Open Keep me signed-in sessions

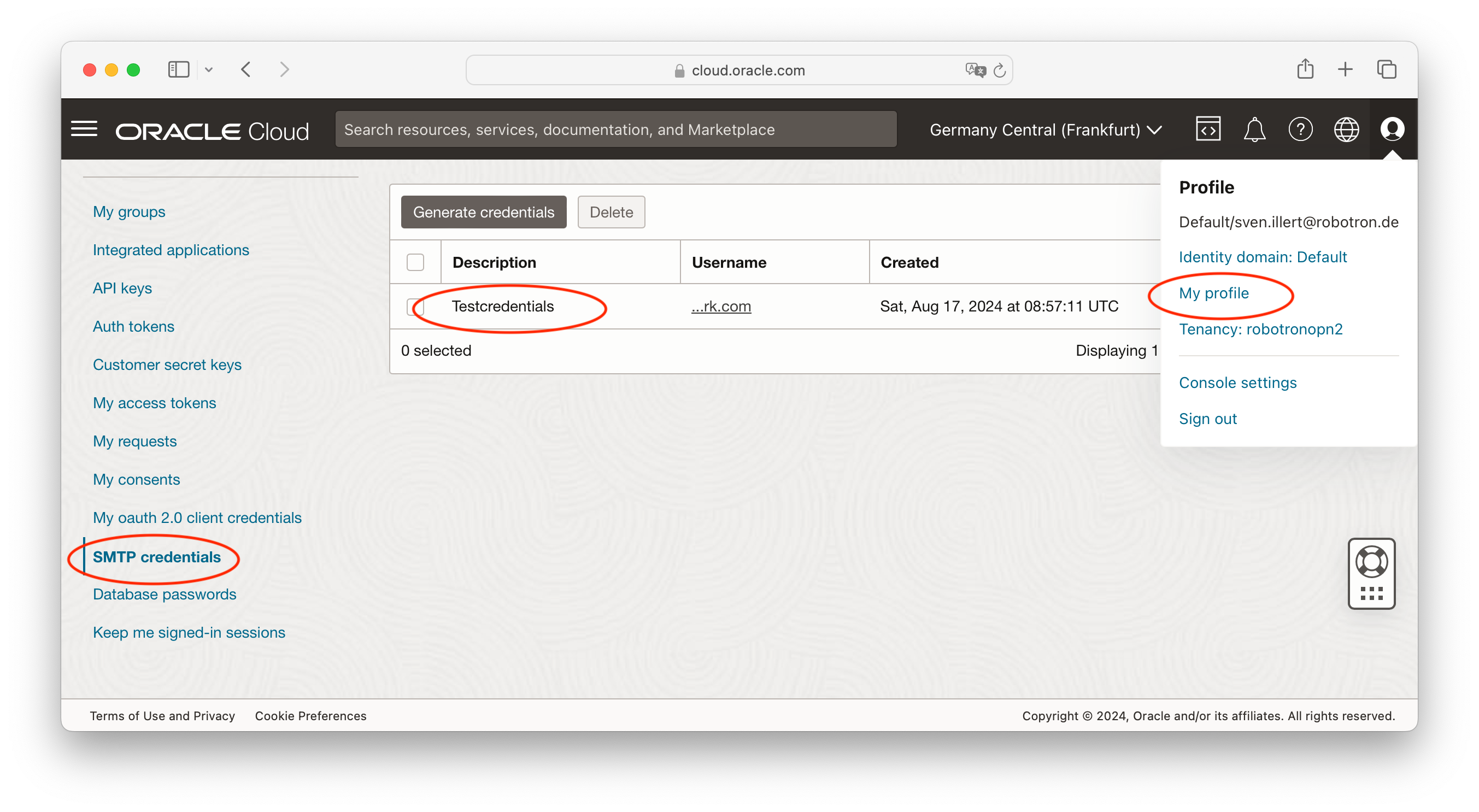pyautogui.click(x=189, y=632)
